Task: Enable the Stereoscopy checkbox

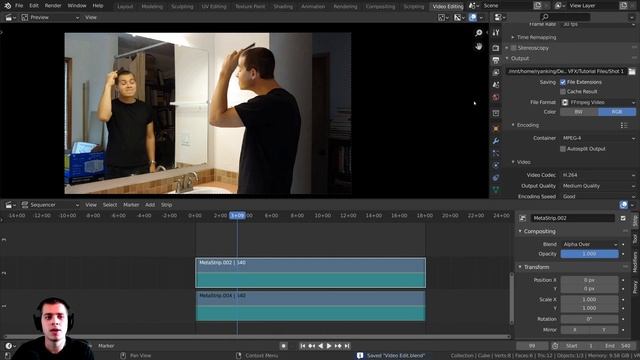Action: (x=513, y=48)
